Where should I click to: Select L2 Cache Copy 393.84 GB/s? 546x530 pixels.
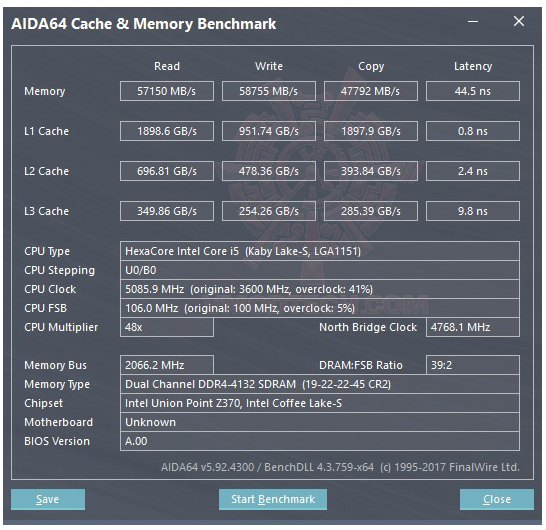[371, 171]
